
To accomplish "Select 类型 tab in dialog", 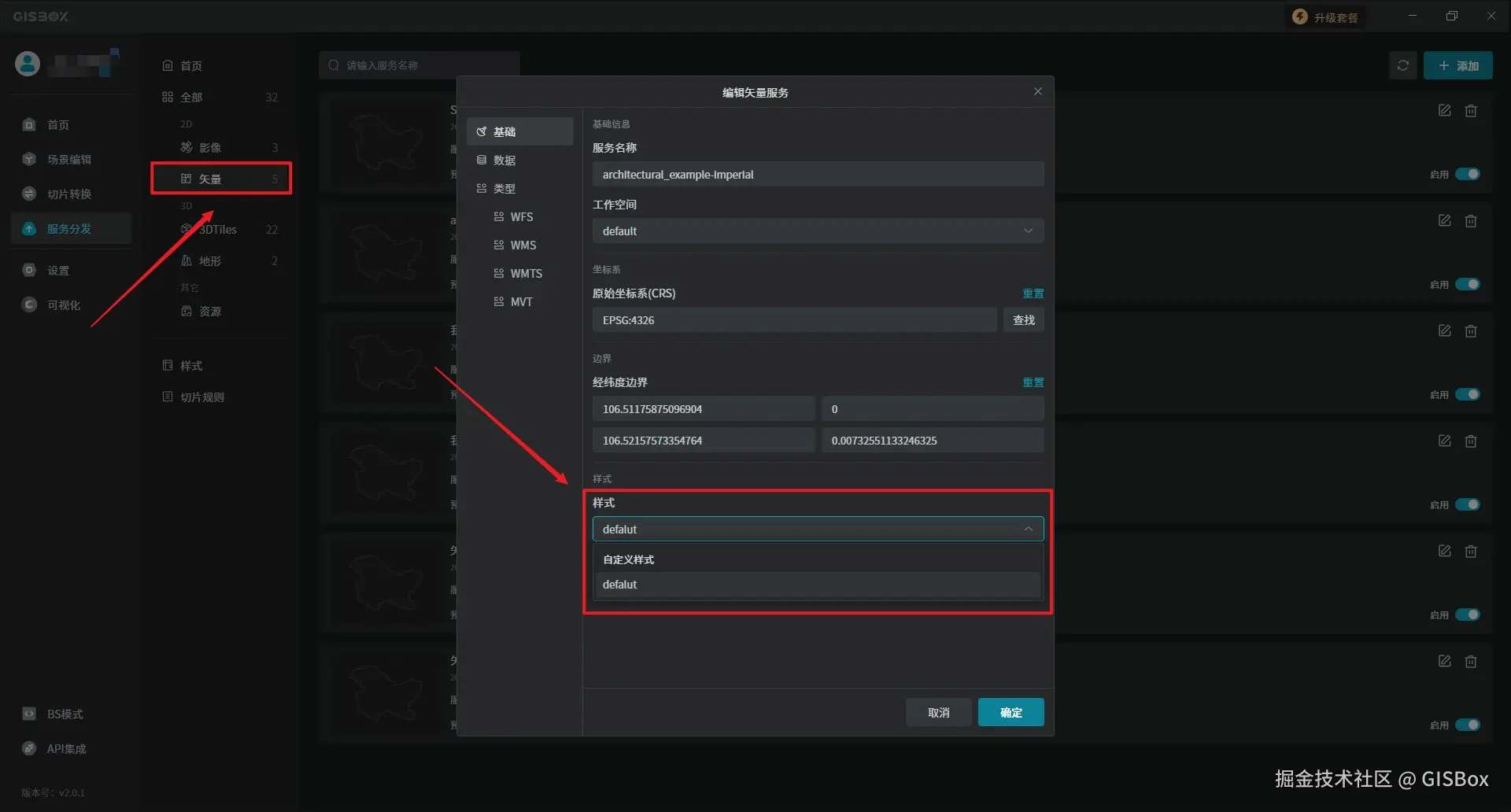I will [x=519, y=188].
